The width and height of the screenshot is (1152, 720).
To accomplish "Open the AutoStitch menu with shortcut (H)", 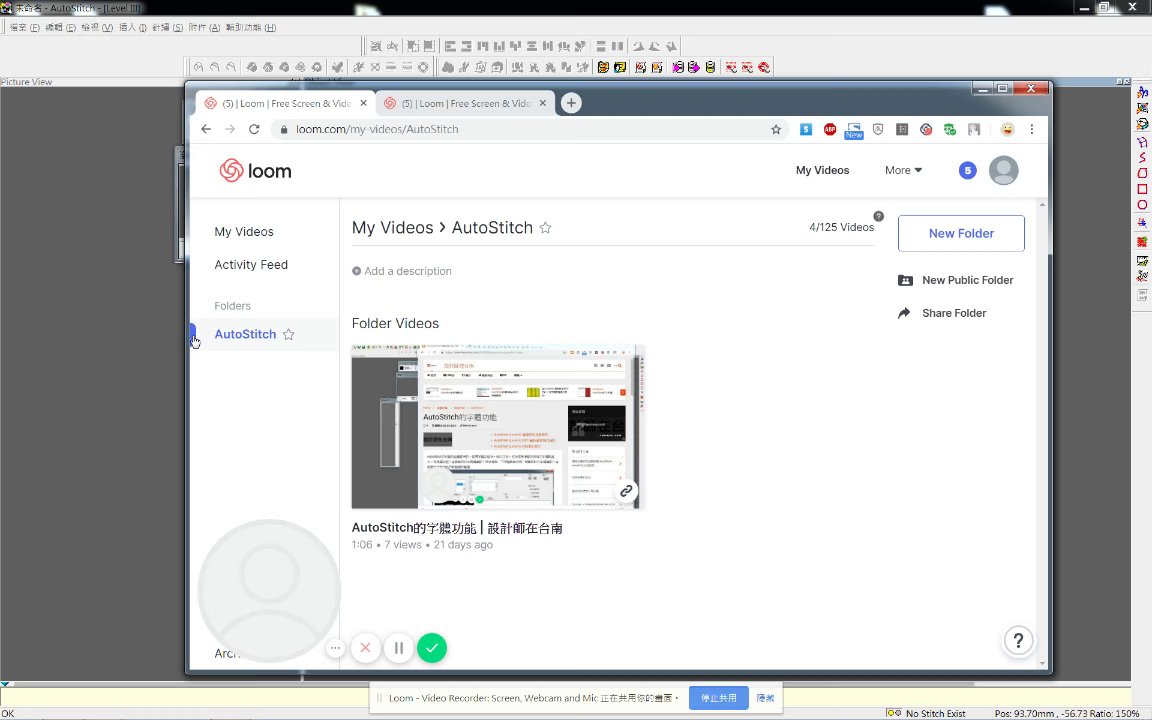I will click(x=251, y=27).
